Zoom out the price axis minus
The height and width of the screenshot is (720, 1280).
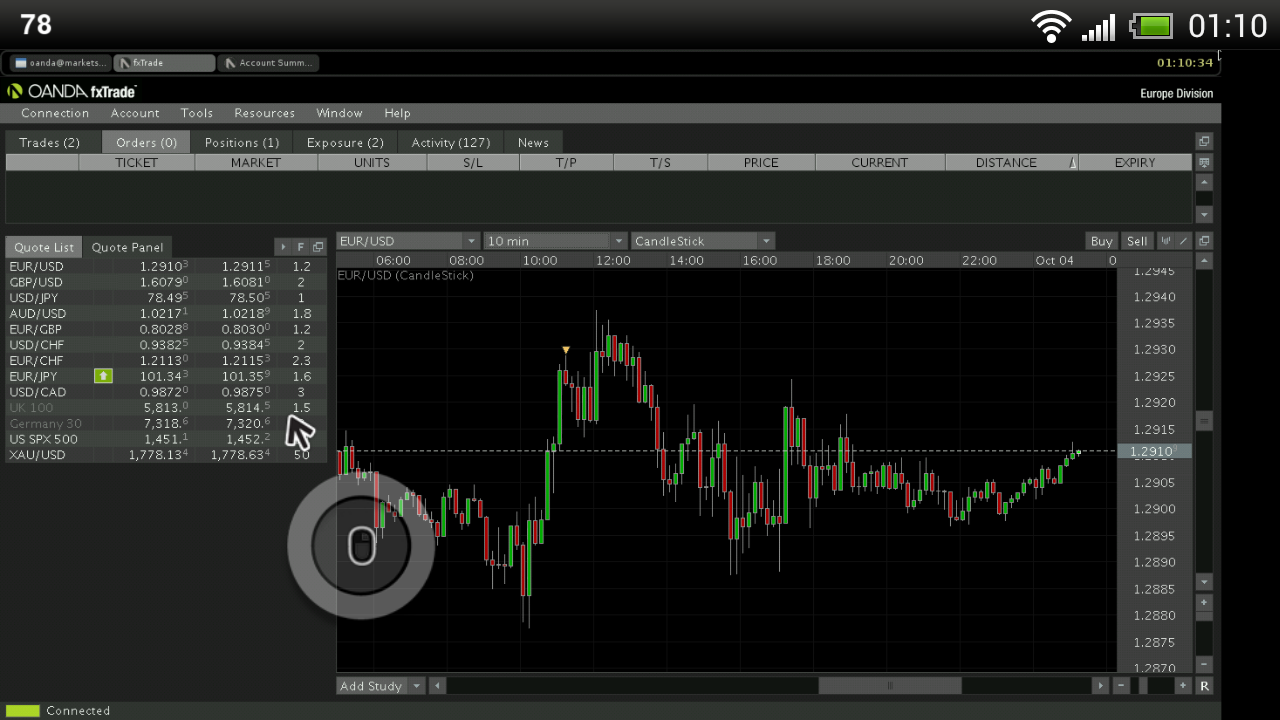1204,664
